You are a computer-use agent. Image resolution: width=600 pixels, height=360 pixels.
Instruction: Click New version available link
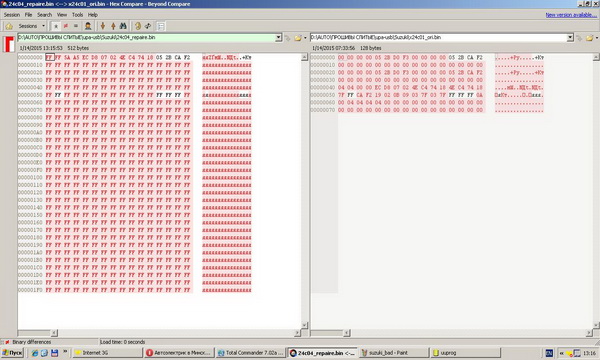[571, 15]
